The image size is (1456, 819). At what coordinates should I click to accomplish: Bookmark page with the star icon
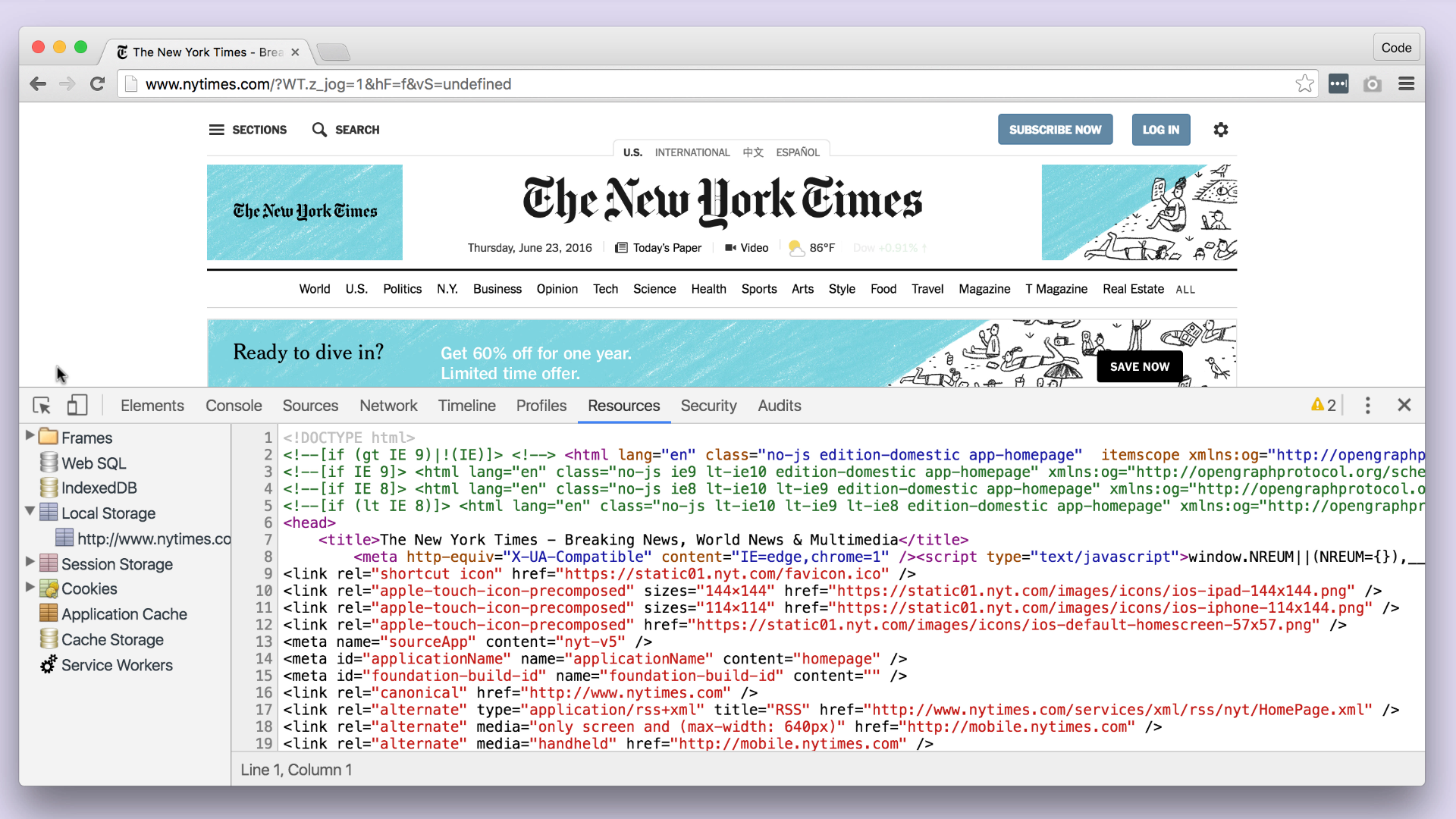[x=1304, y=84]
